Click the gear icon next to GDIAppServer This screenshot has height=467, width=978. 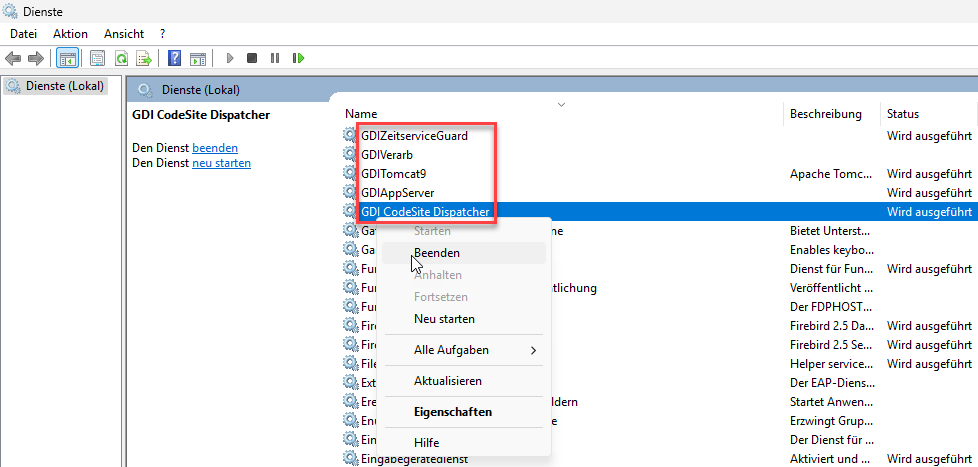[351, 193]
